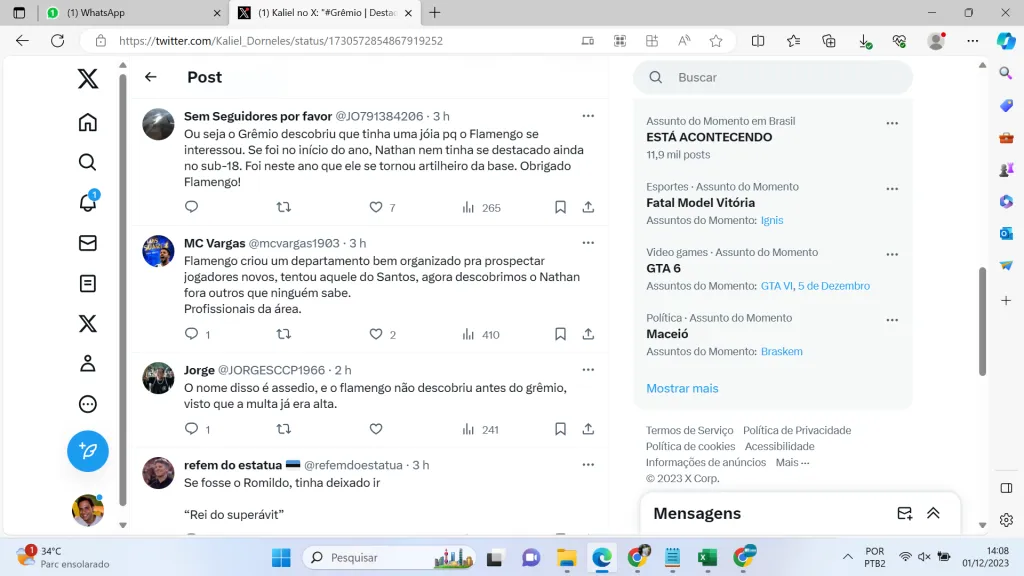This screenshot has width=1024, height=576.
Task: Open Direct Messages envelope in sidebar
Action: 88,243
